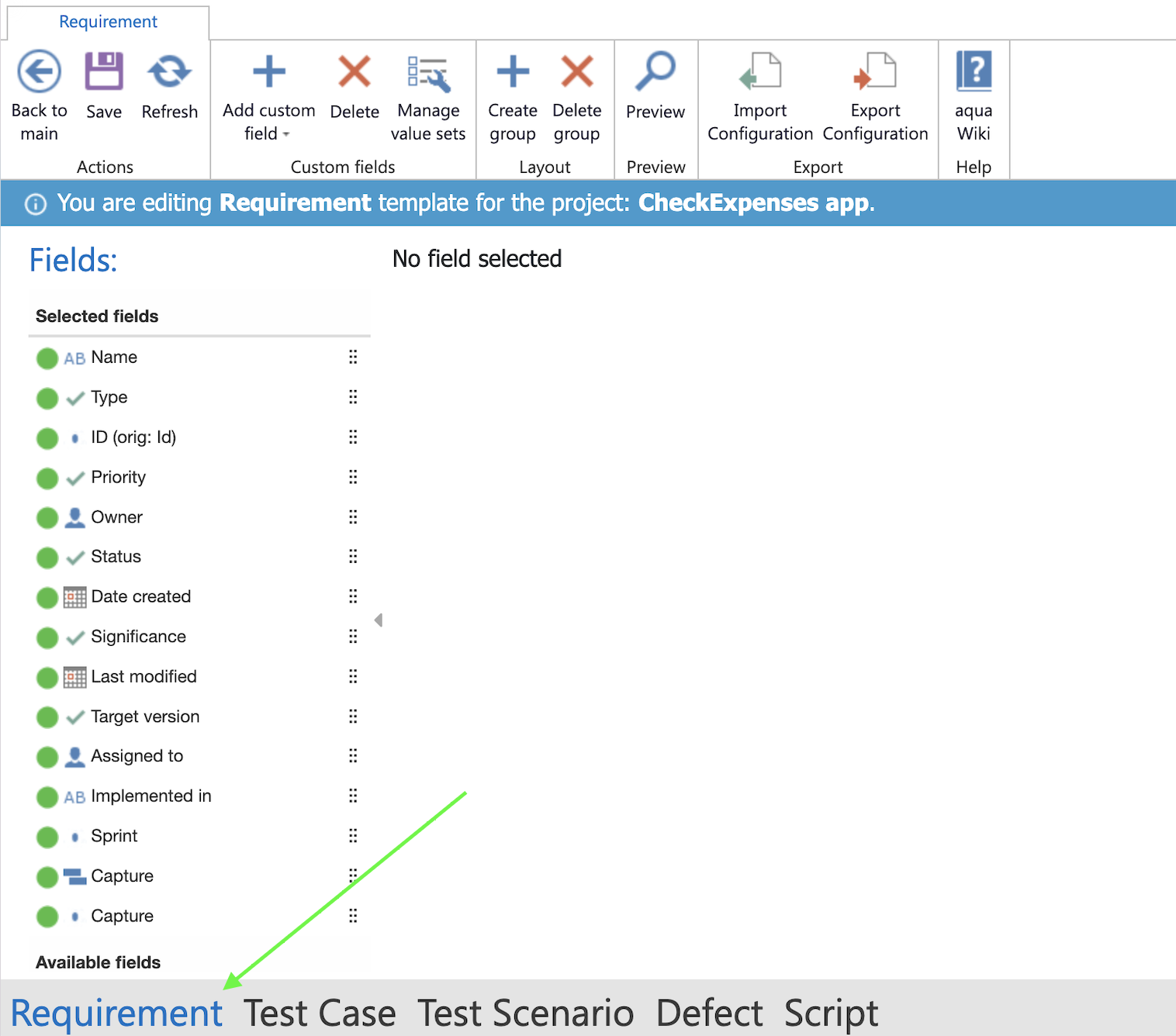Image resolution: width=1176 pixels, height=1036 pixels.
Task: Click the Back to main arrow icon
Action: pyautogui.click(x=39, y=72)
